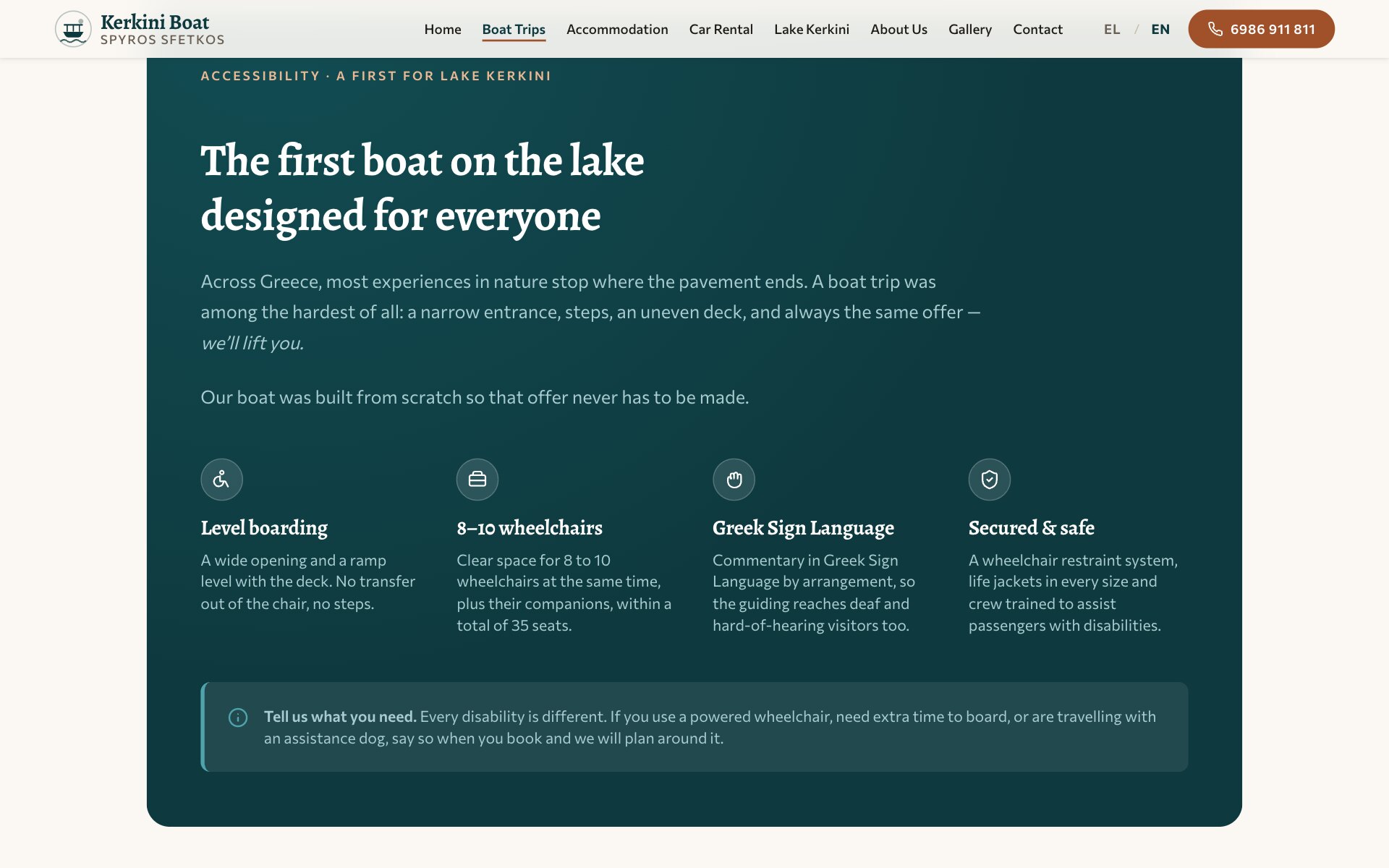The image size is (1389, 868).
Task: Call 6986 911 811 button
Action: click(1261, 29)
